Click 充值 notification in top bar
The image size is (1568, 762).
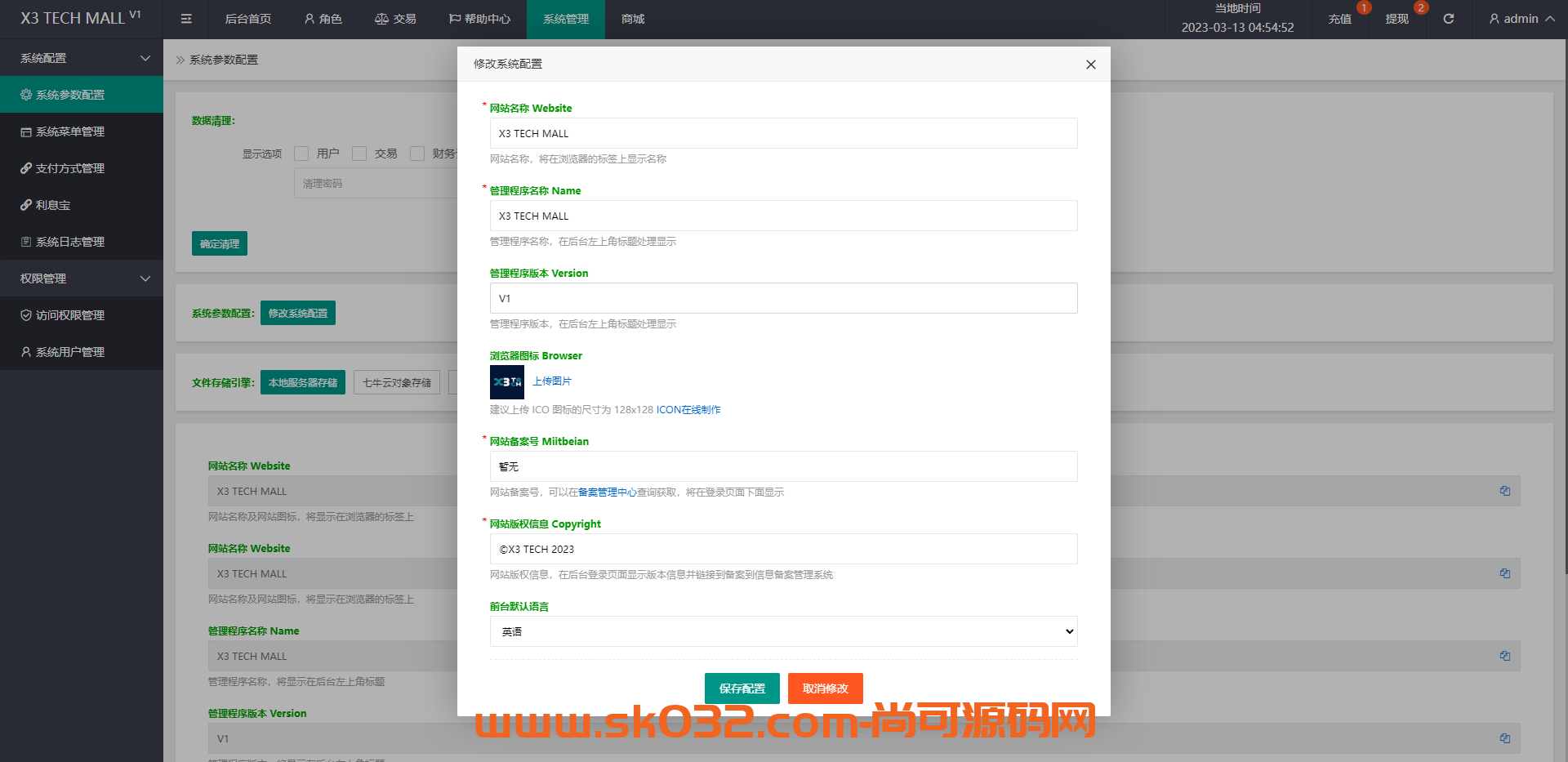[1340, 19]
